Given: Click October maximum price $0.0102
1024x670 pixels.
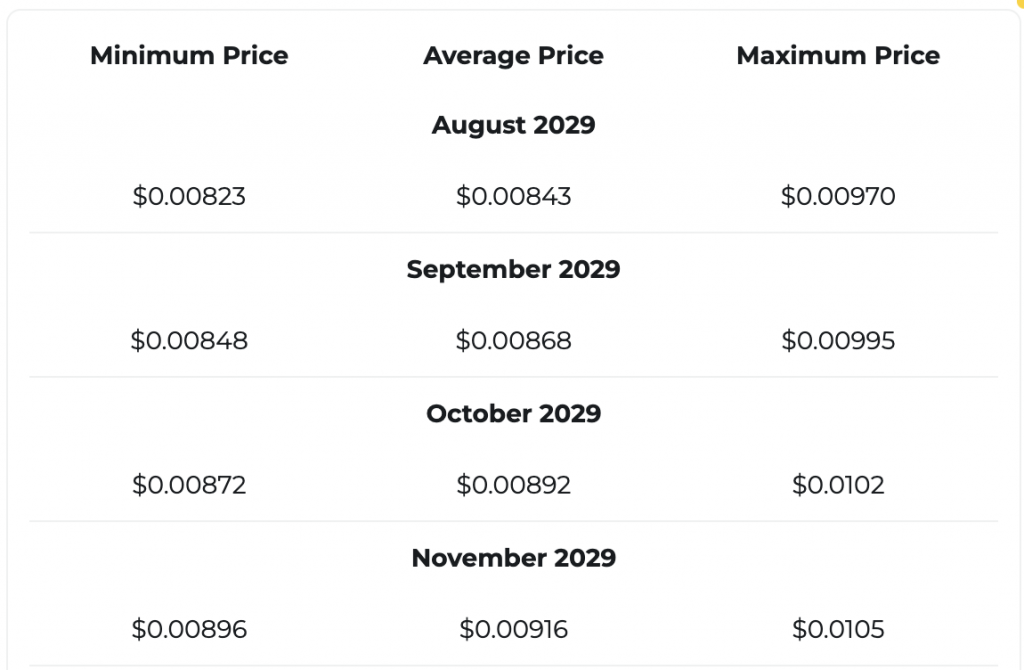Looking at the screenshot, I should [838, 485].
